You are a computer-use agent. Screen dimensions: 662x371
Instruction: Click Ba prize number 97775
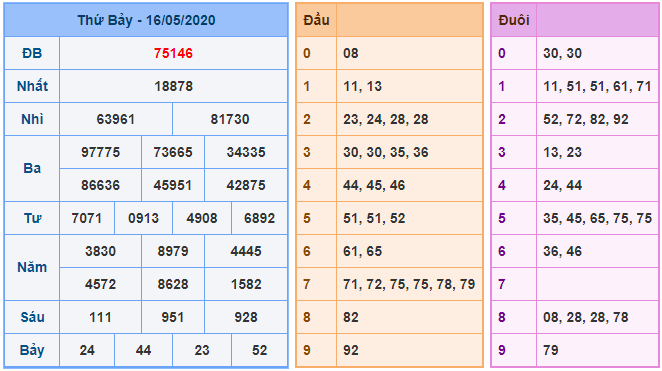click(100, 152)
